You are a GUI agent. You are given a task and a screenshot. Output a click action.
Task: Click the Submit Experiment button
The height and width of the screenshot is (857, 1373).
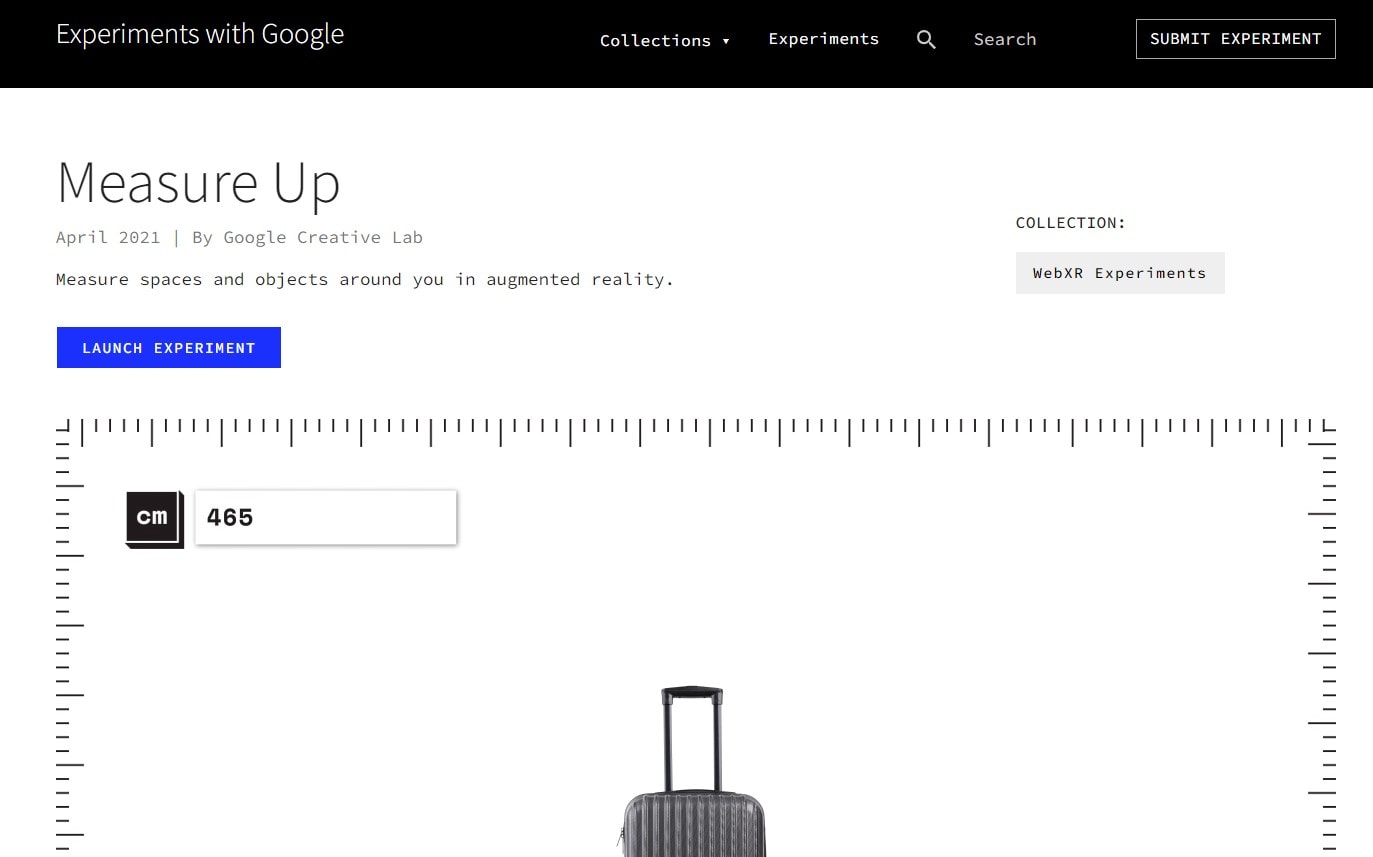[1235, 39]
